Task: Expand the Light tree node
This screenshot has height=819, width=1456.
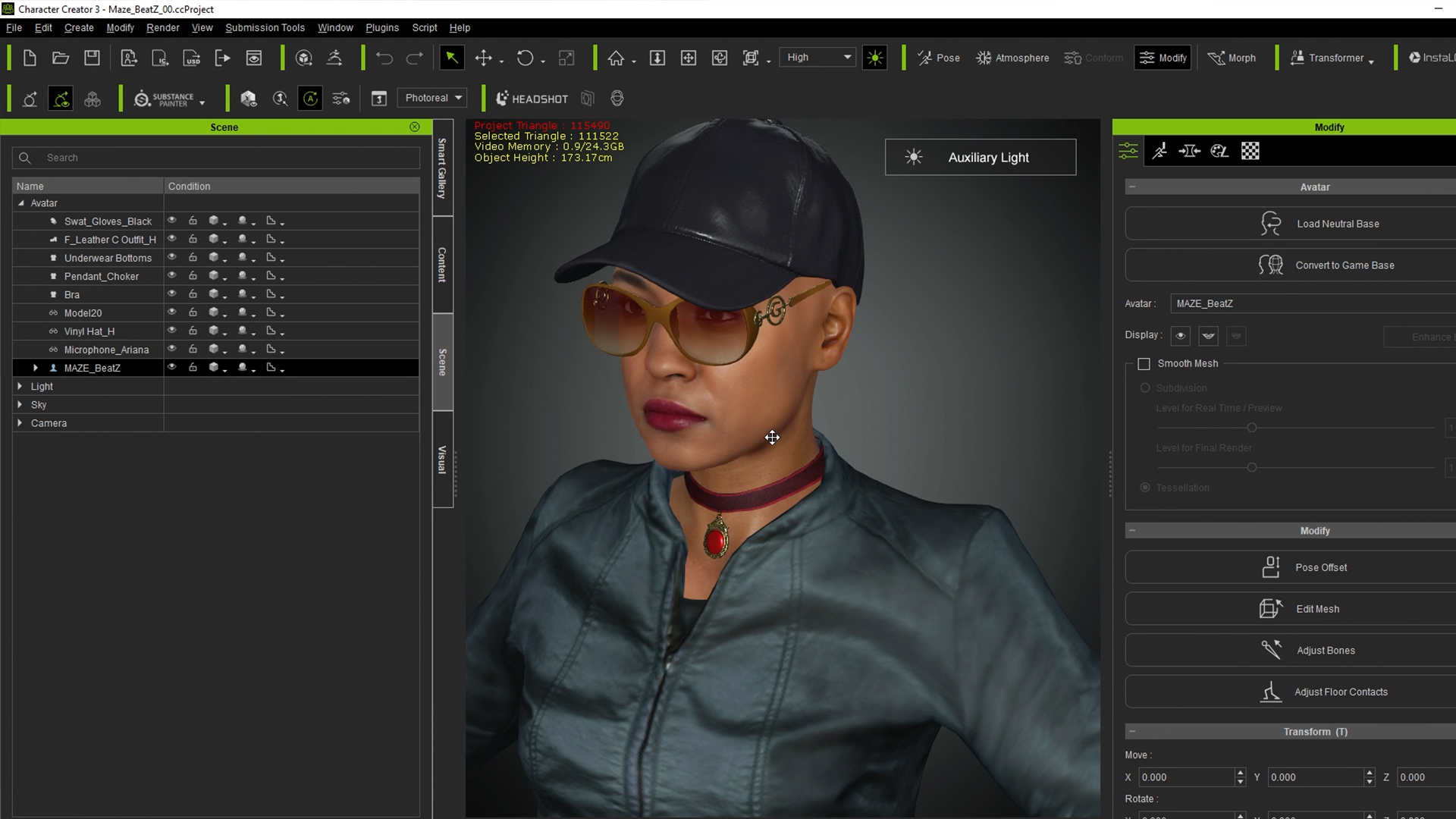Action: (x=20, y=386)
